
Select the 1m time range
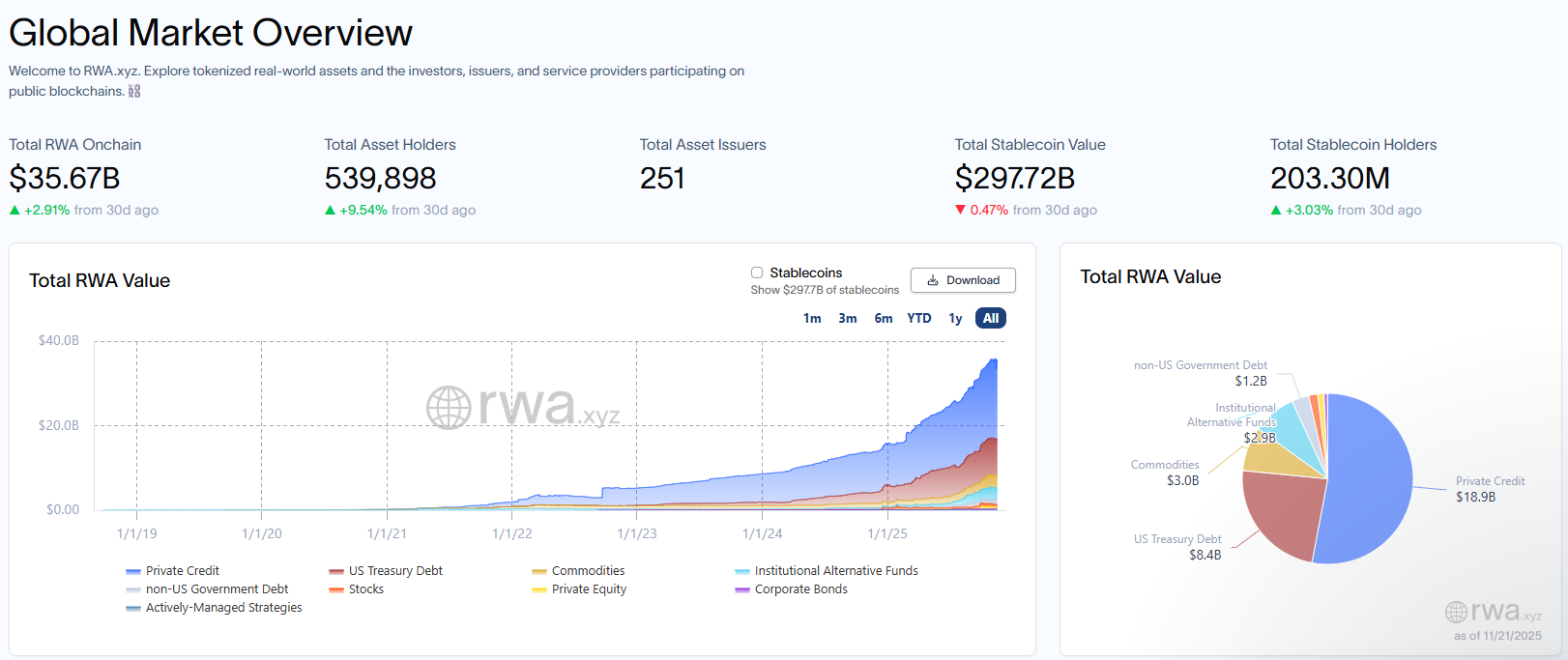tap(812, 318)
